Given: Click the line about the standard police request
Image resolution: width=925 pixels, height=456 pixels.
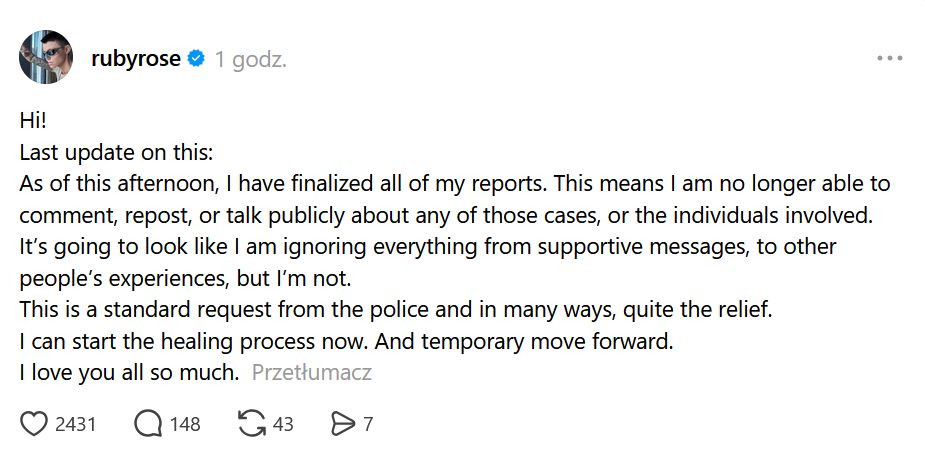Looking at the screenshot, I should [x=396, y=310].
